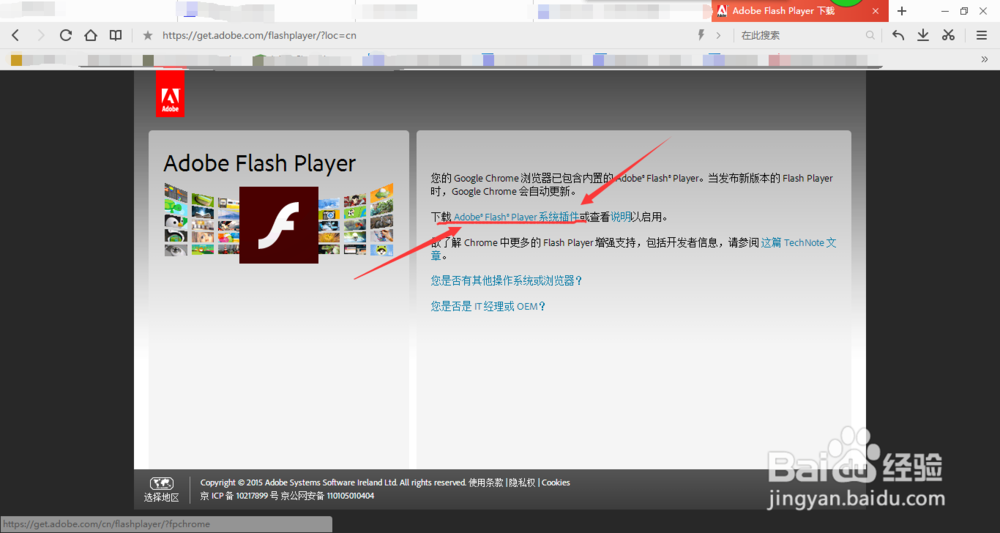Open a new tab with the plus button
Image resolution: width=1000 pixels, height=533 pixels.
click(x=902, y=11)
